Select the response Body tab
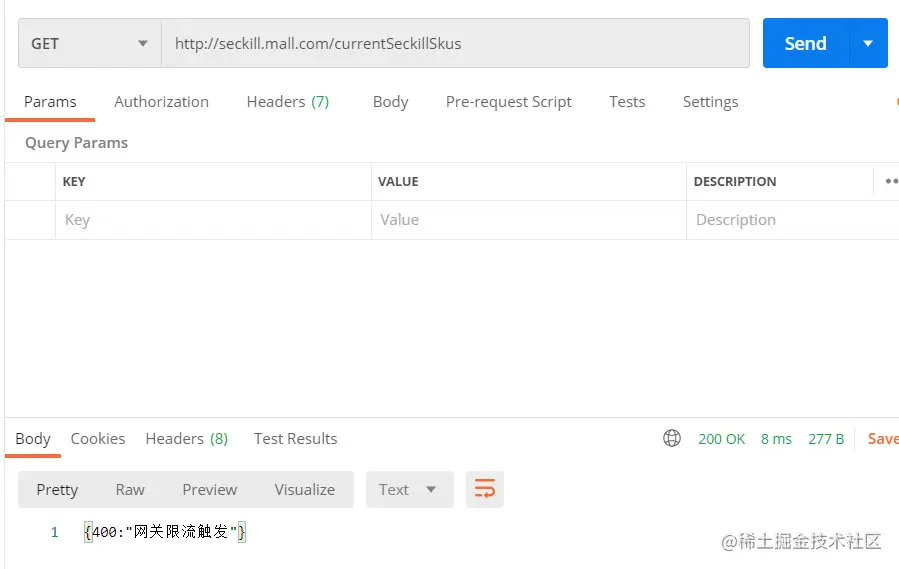This screenshot has width=899, height=569. pos(33,439)
